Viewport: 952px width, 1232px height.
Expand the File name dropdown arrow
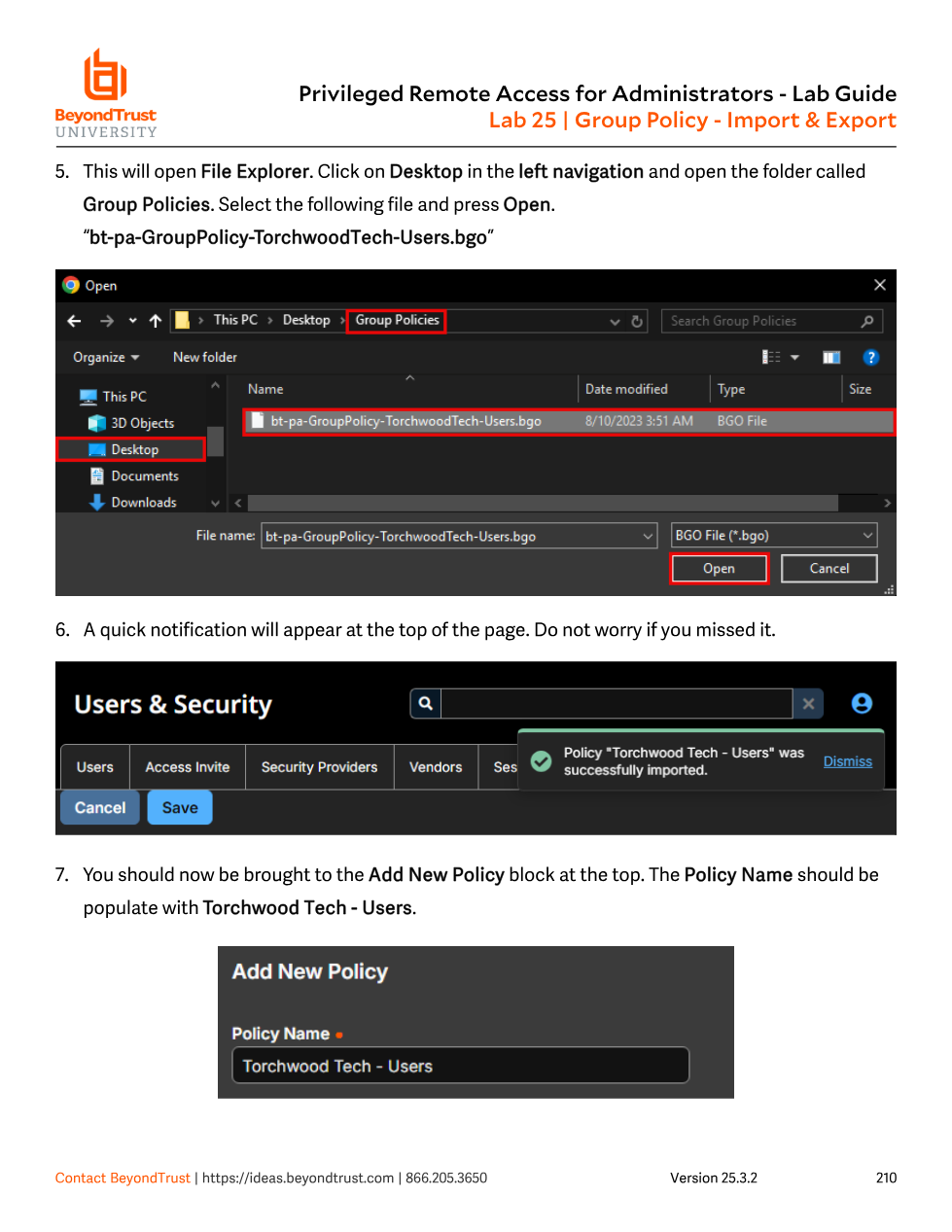649,536
